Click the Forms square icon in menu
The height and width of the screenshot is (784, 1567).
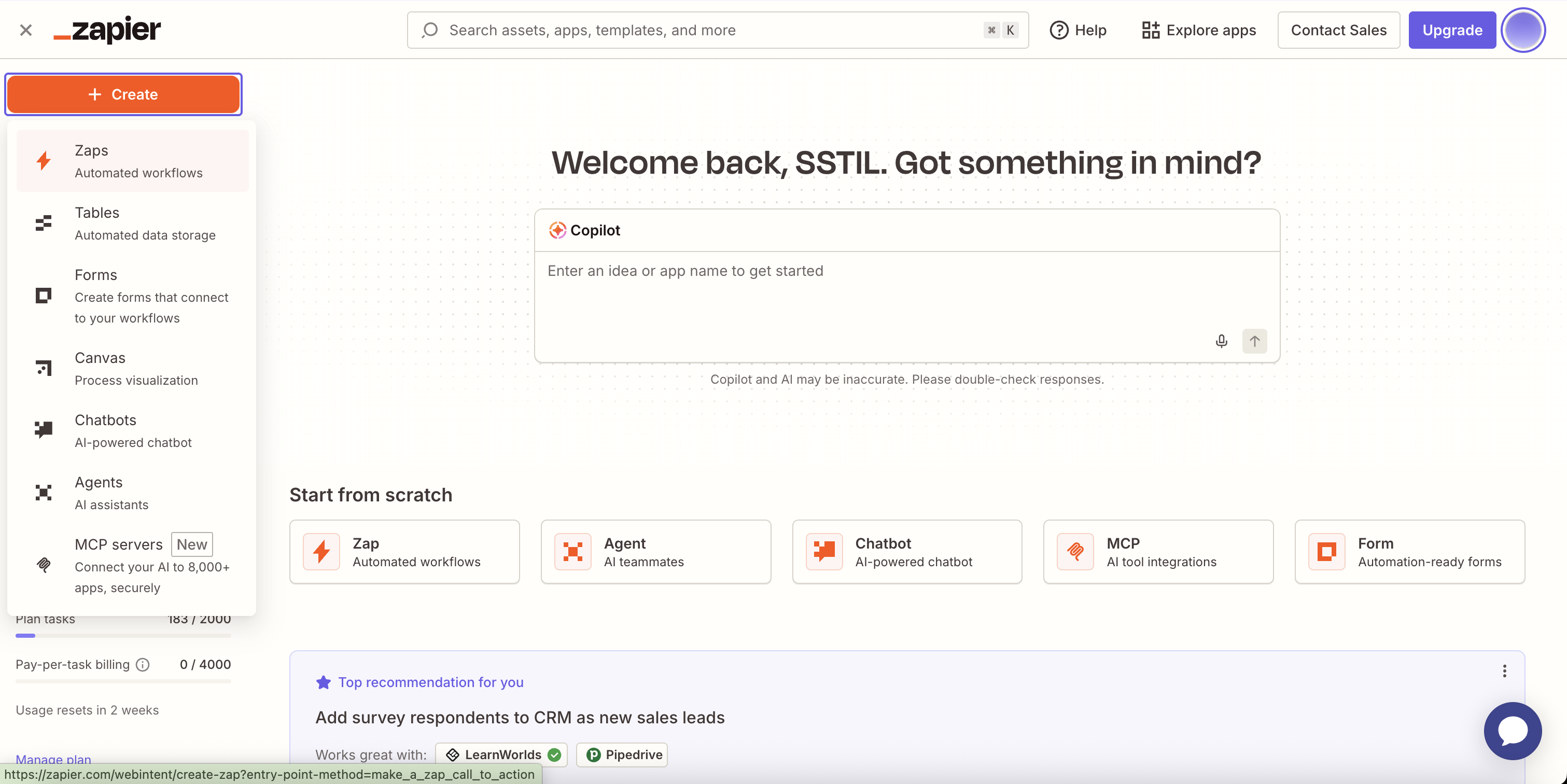(43, 296)
